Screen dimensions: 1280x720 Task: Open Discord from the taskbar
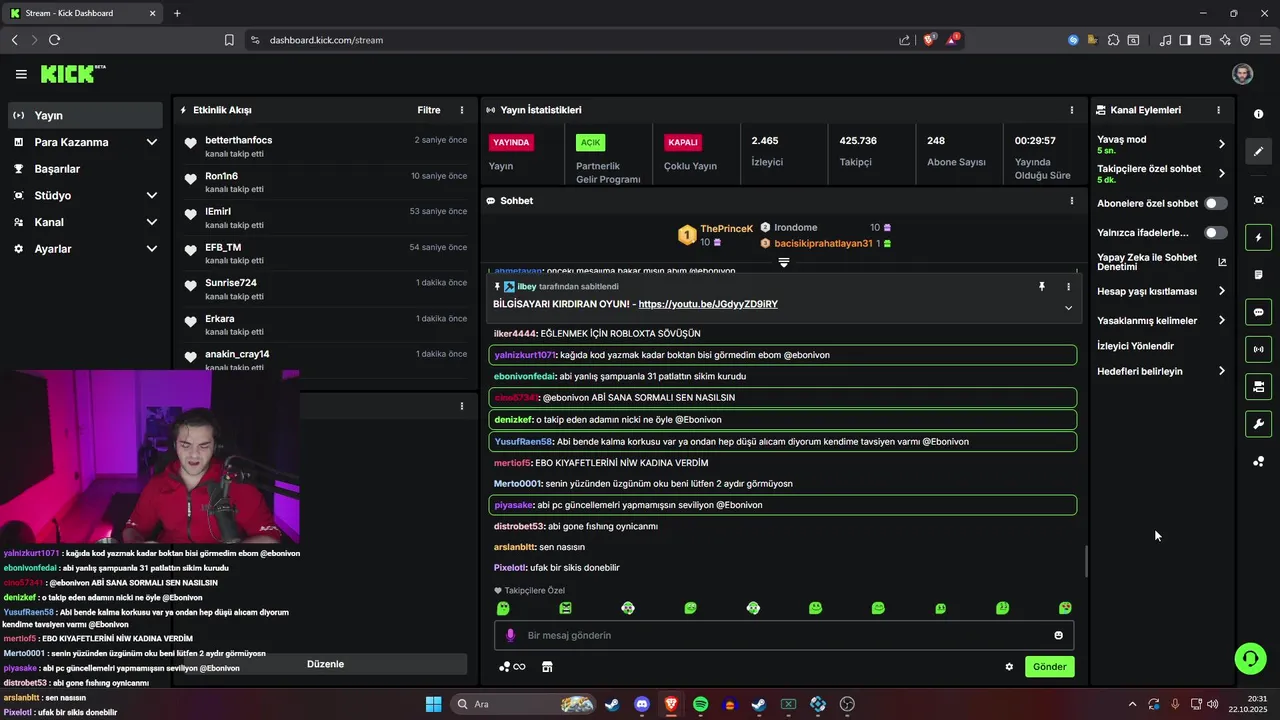tap(641, 704)
